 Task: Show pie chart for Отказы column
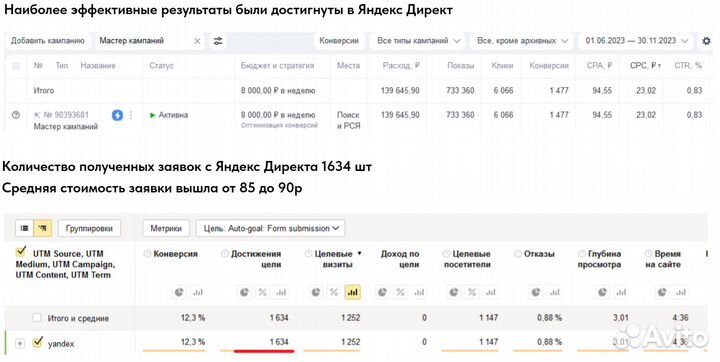pos(536,292)
